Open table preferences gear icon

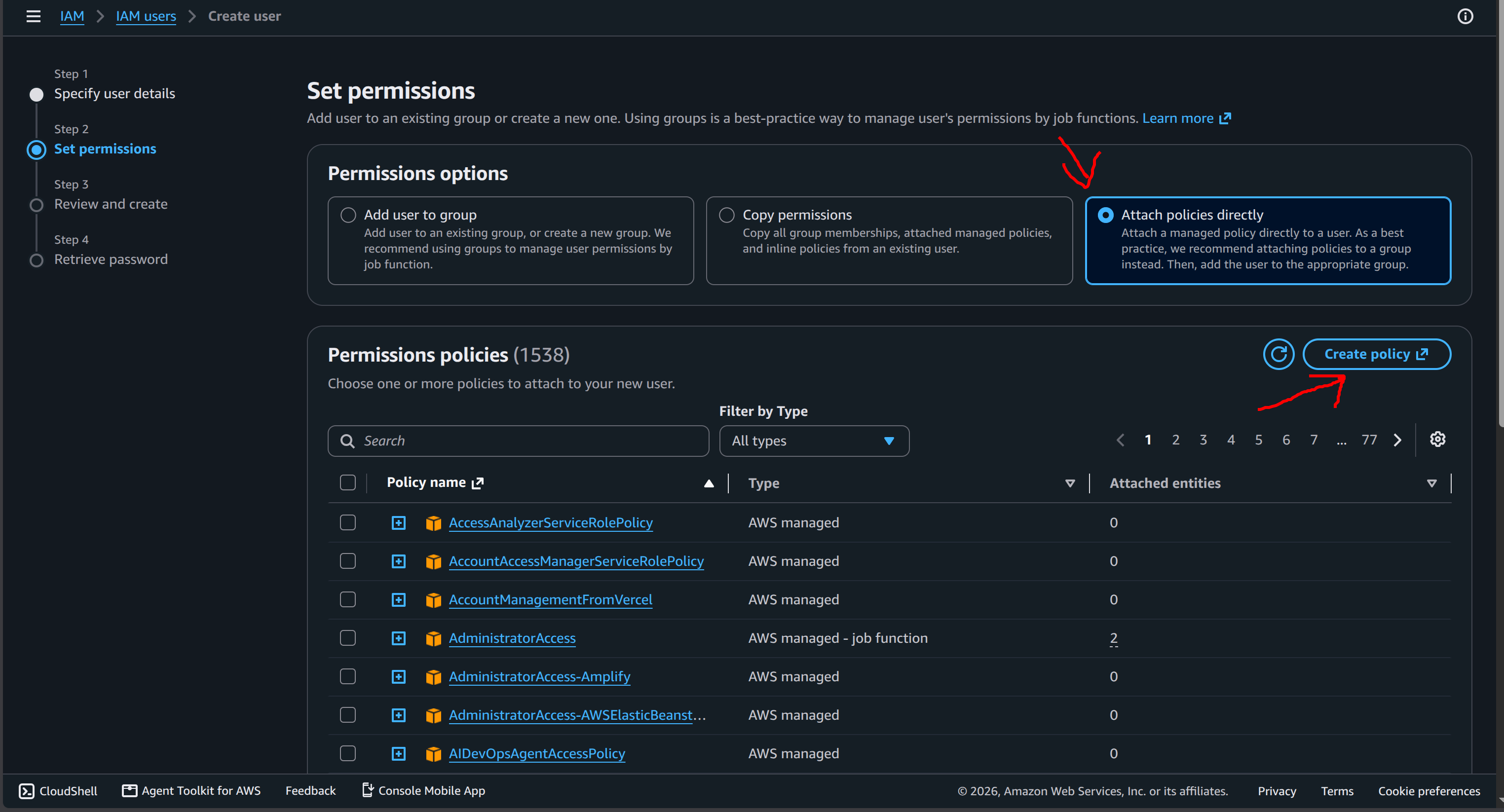point(1437,440)
